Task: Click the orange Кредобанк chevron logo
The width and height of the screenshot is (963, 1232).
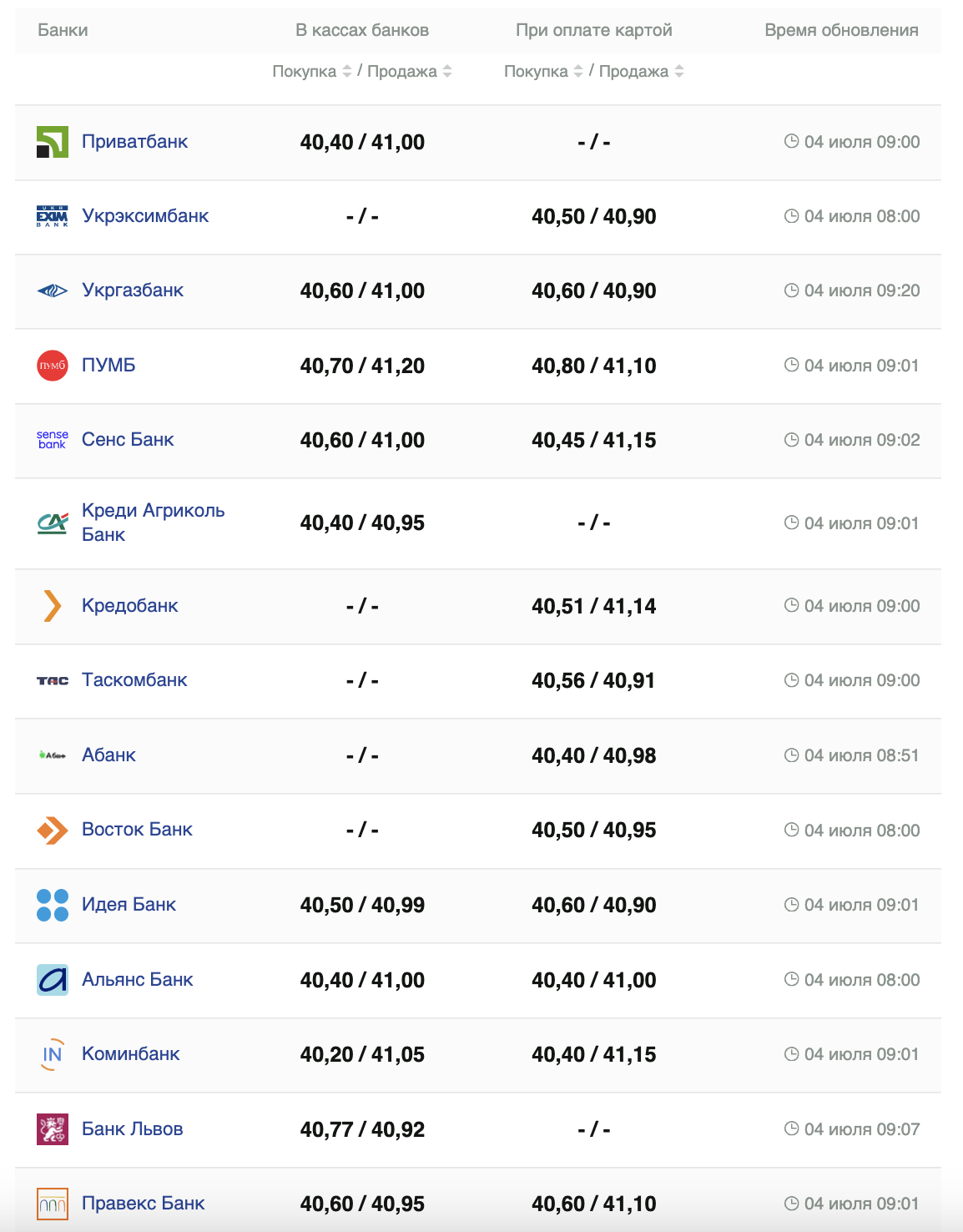Action: pos(53,606)
